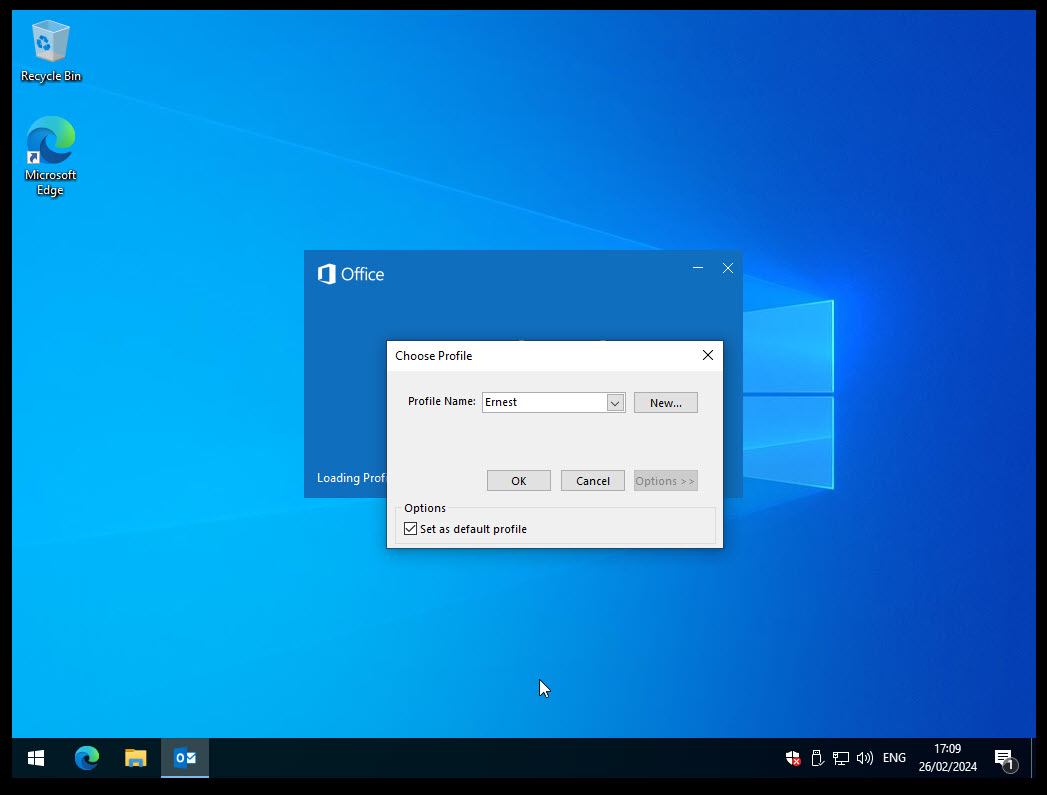Open the network status tray icon
The width and height of the screenshot is (1047, 795).
(x=841, y=758)
